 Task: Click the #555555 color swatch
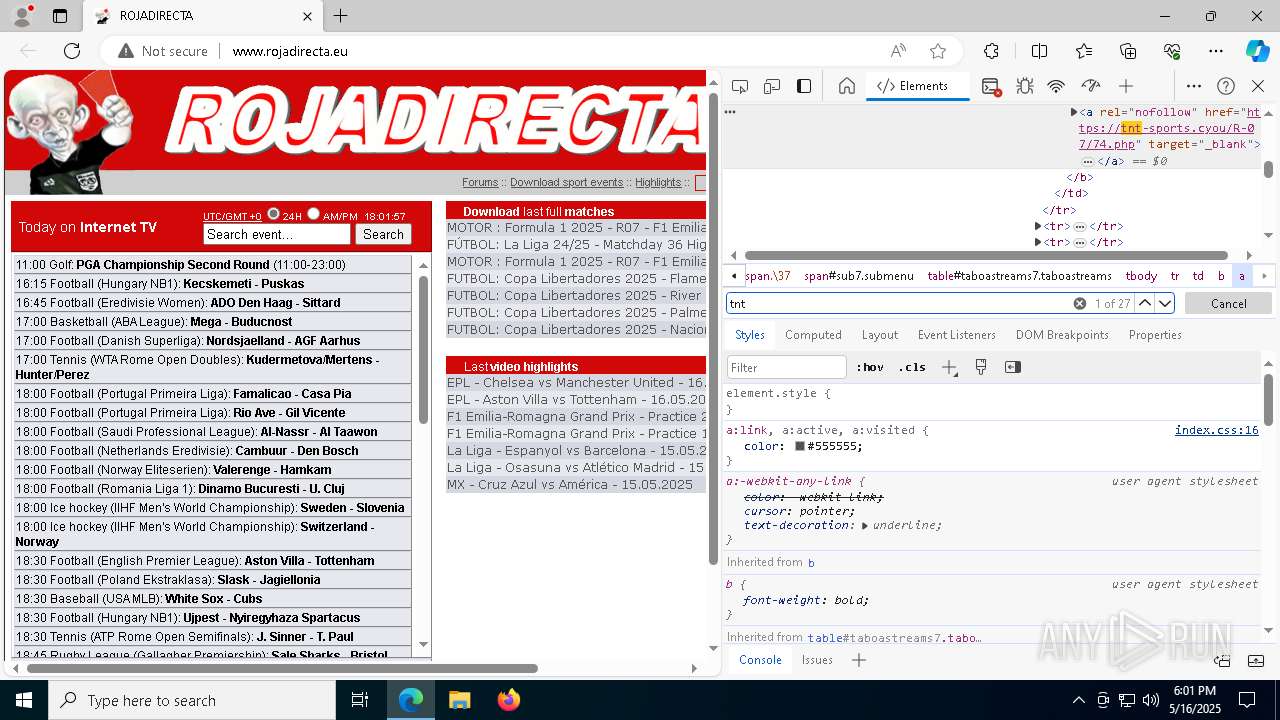[800, 446]
